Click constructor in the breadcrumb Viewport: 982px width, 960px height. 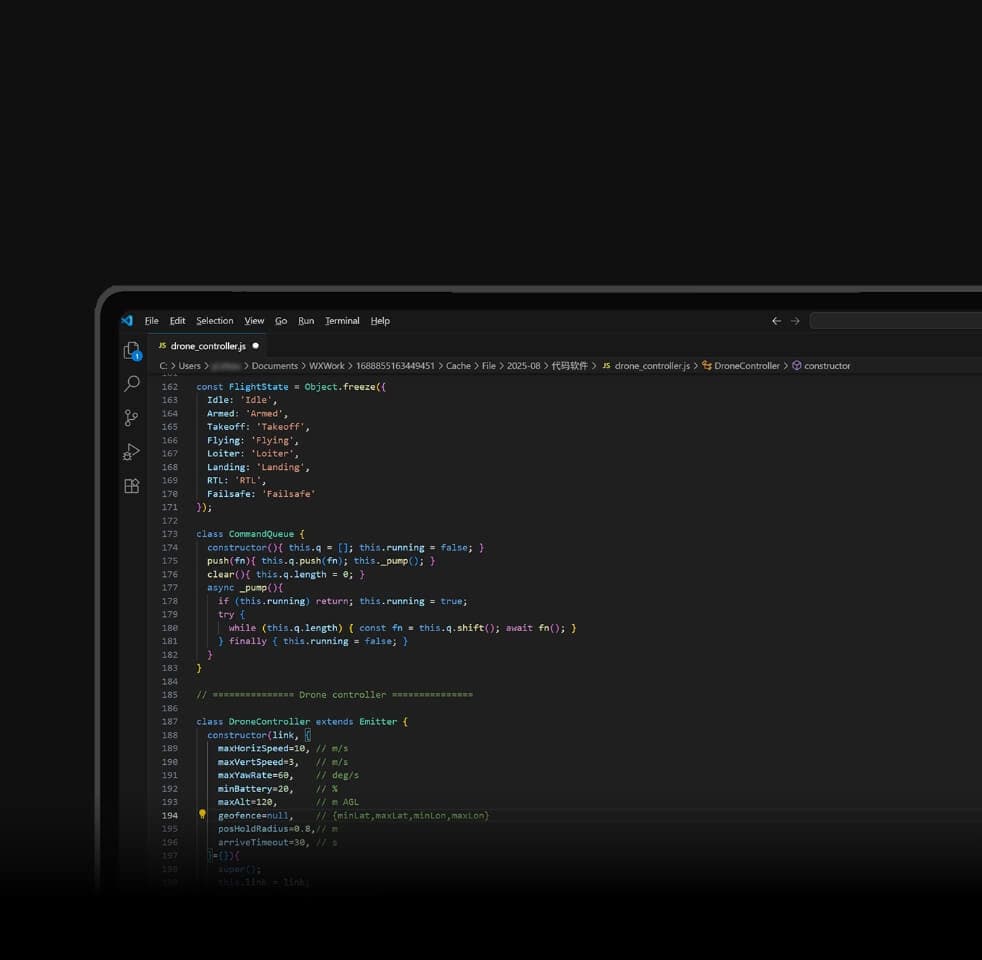click(x=827, y=366)
